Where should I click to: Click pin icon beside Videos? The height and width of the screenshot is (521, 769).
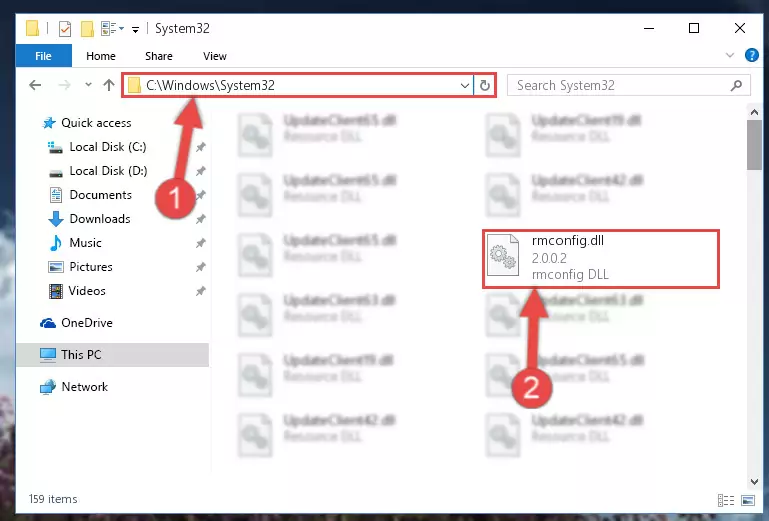(201, 291)
